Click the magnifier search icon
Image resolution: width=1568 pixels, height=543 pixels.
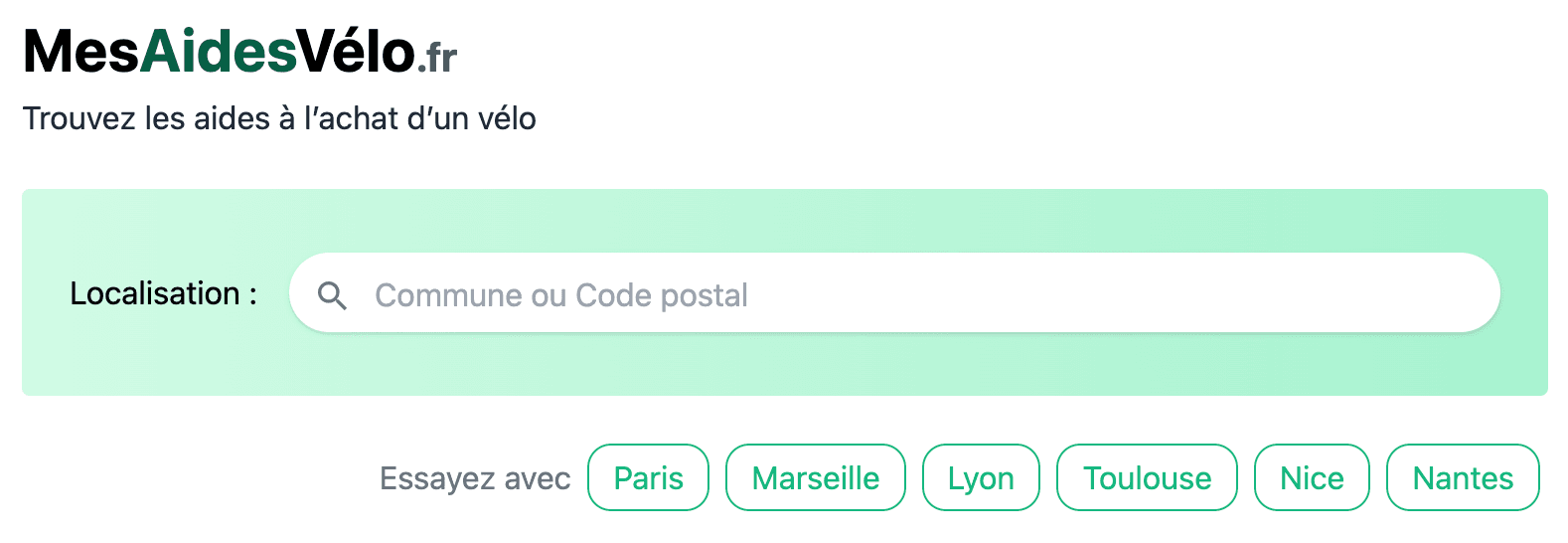pos(332,295)
